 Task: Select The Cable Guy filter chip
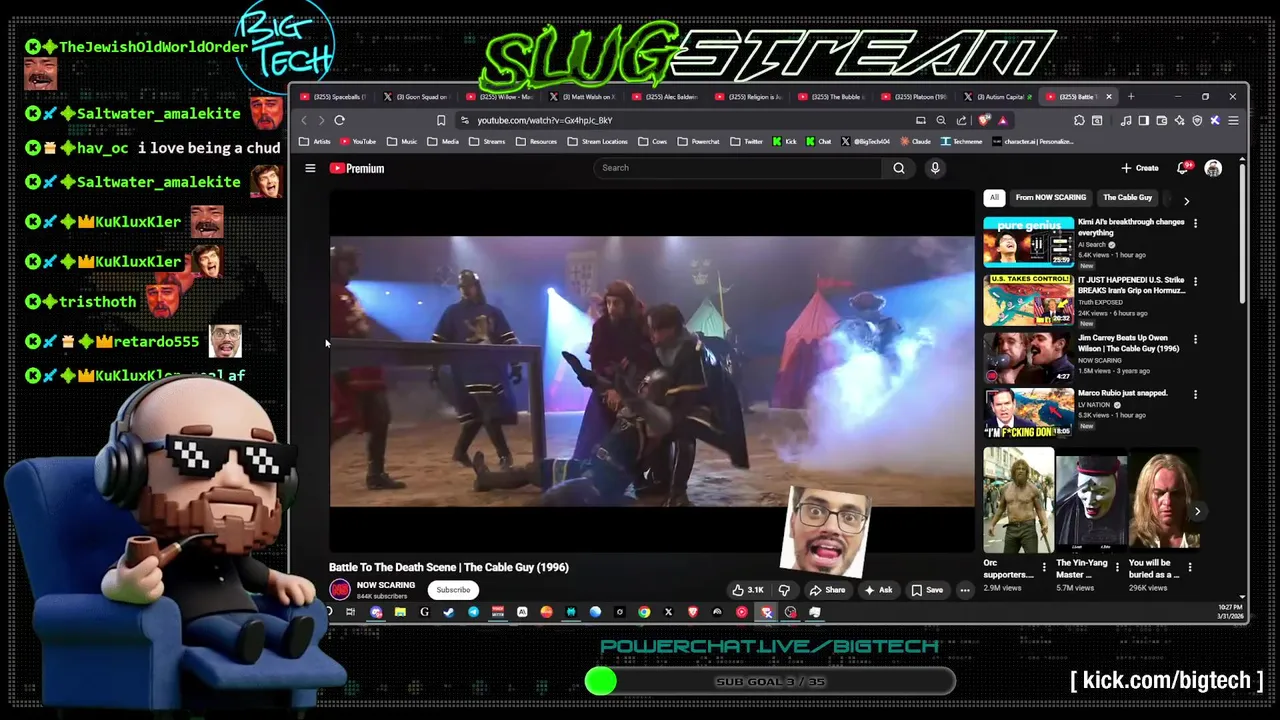click(1127, 198)
